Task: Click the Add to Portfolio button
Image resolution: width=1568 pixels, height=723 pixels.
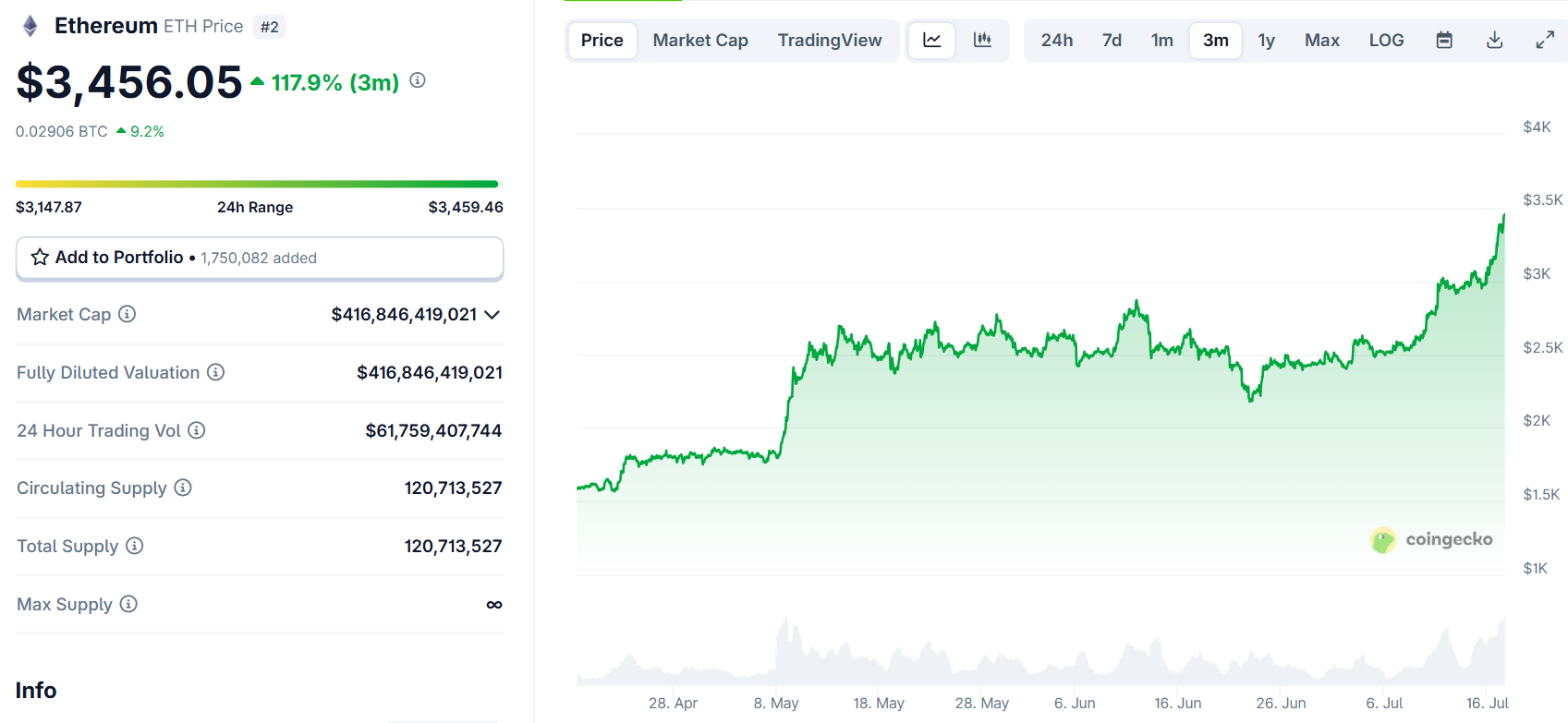Action: (260, 258)
